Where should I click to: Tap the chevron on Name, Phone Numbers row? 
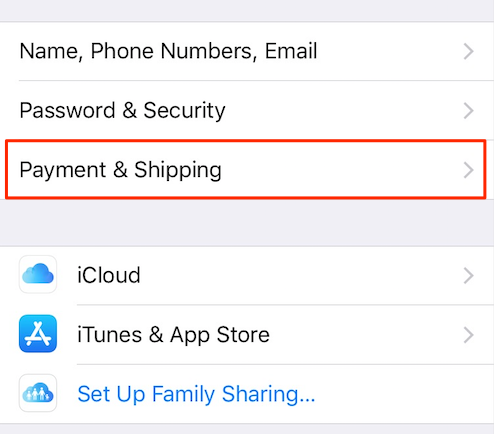point(469,51)
